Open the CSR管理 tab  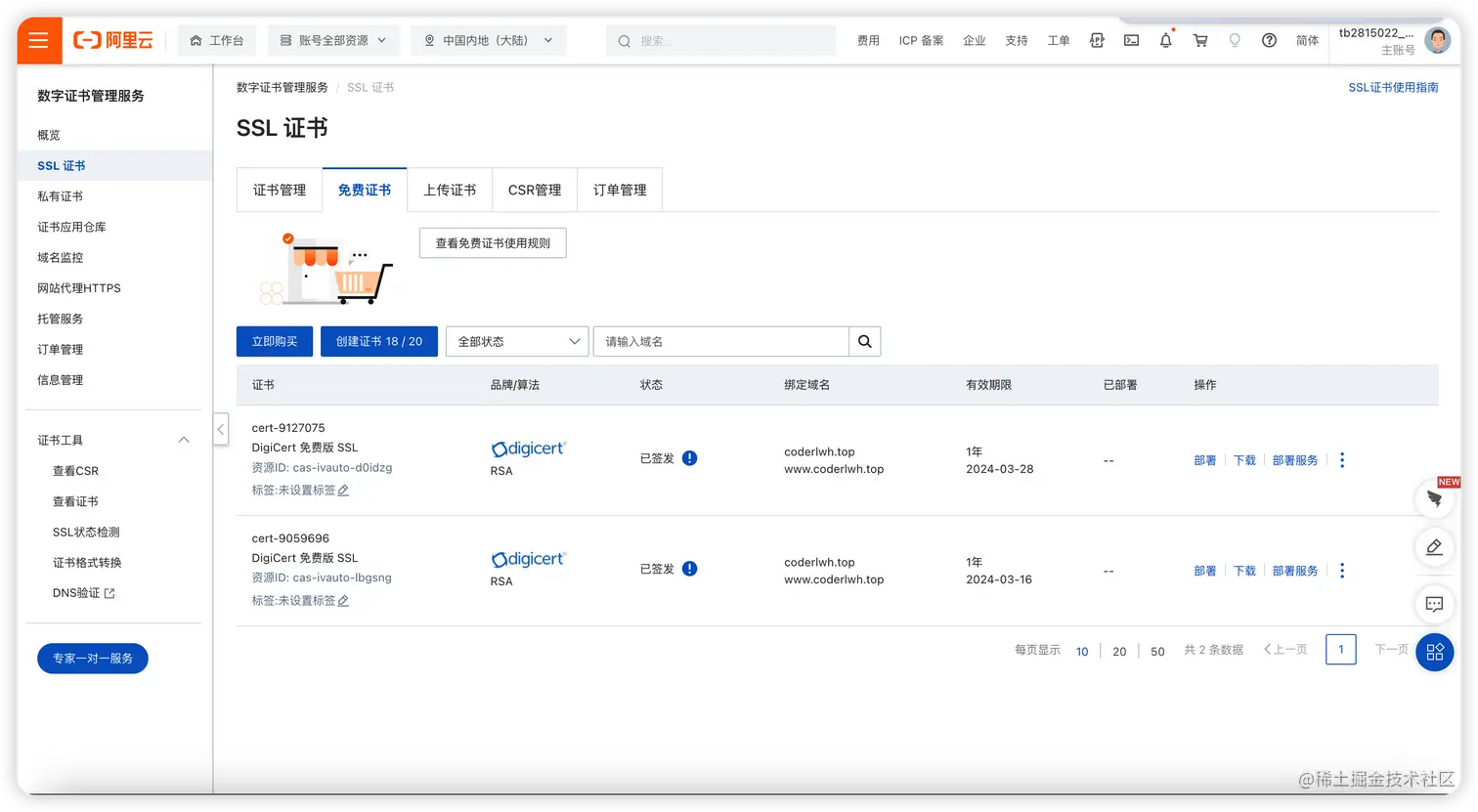point(535,190)
